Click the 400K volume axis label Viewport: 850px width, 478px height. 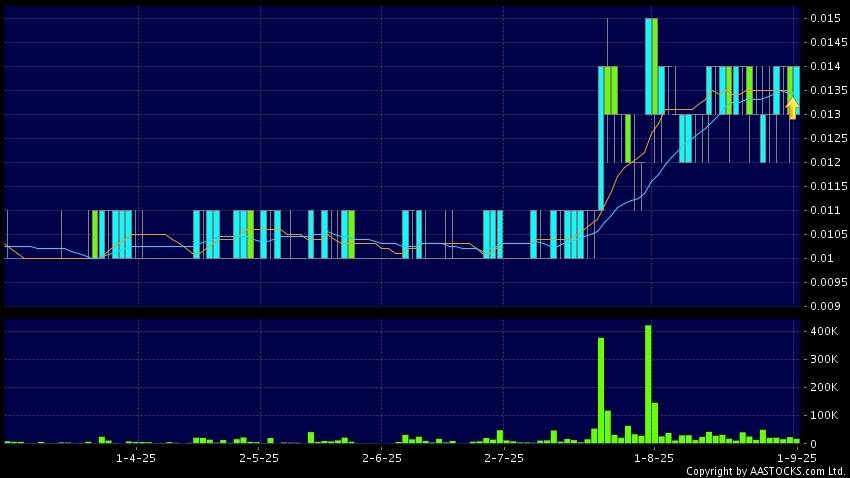[824, 331]
